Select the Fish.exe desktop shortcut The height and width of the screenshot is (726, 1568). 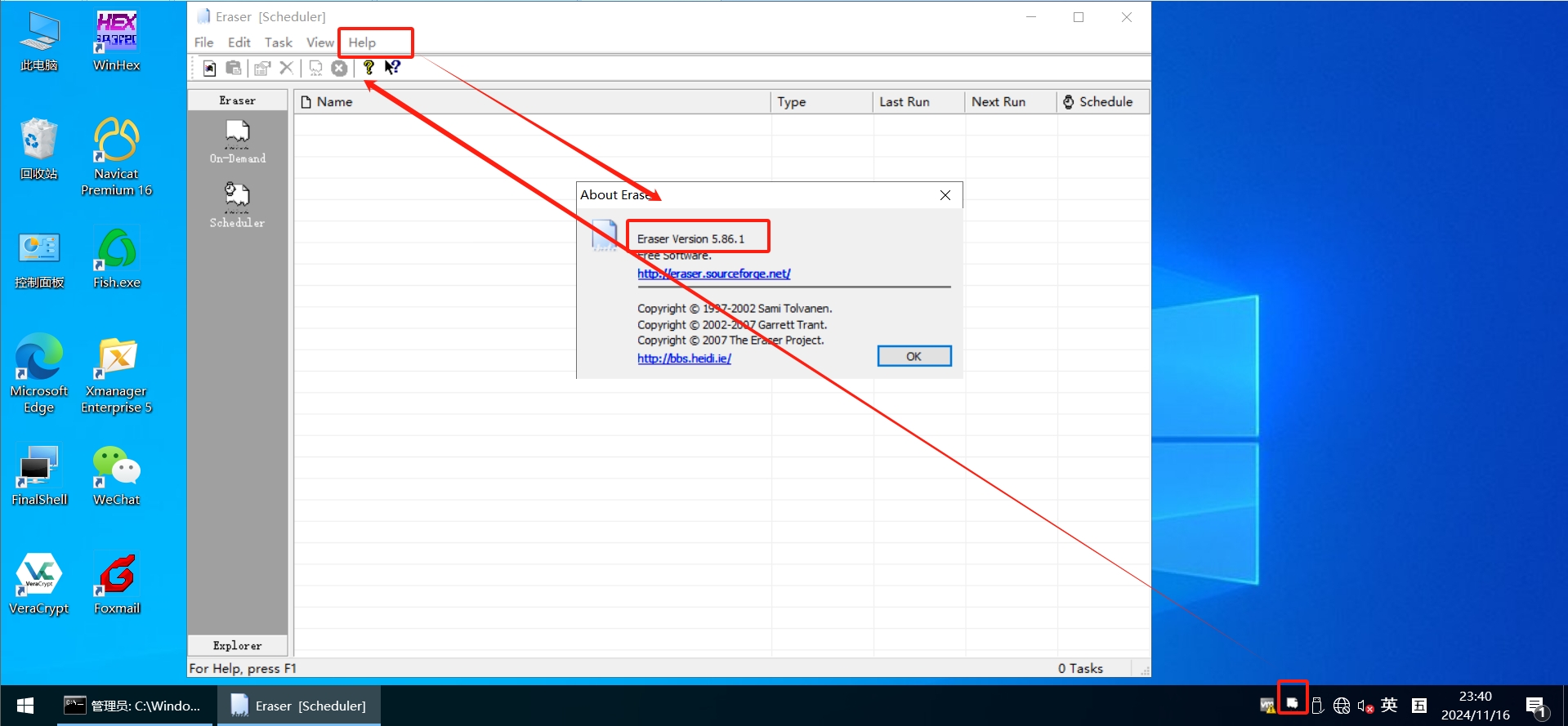[x=117, y=260]
